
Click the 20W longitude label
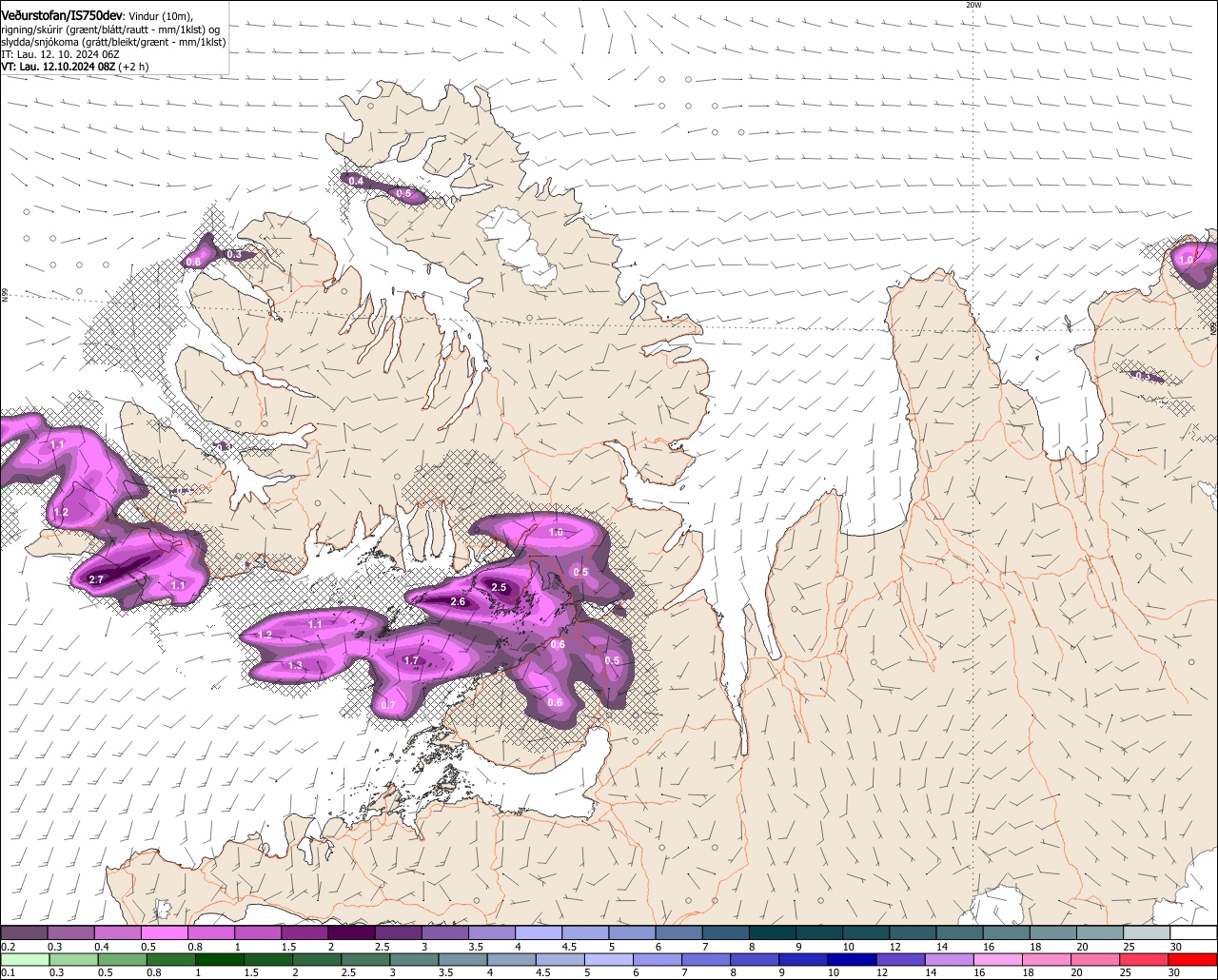tap(972, 5)
